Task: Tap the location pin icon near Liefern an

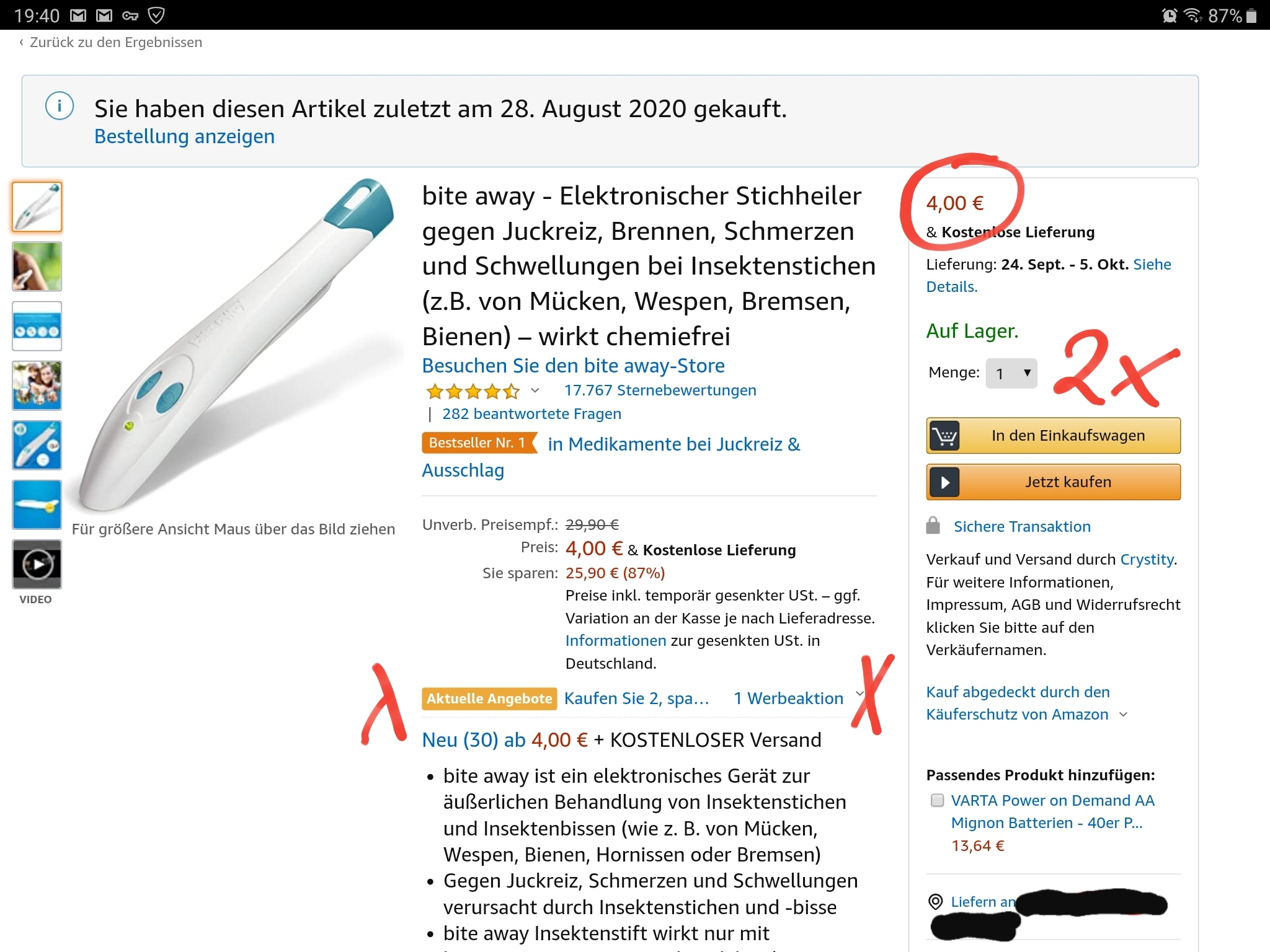Action: (x=936, y=902)
